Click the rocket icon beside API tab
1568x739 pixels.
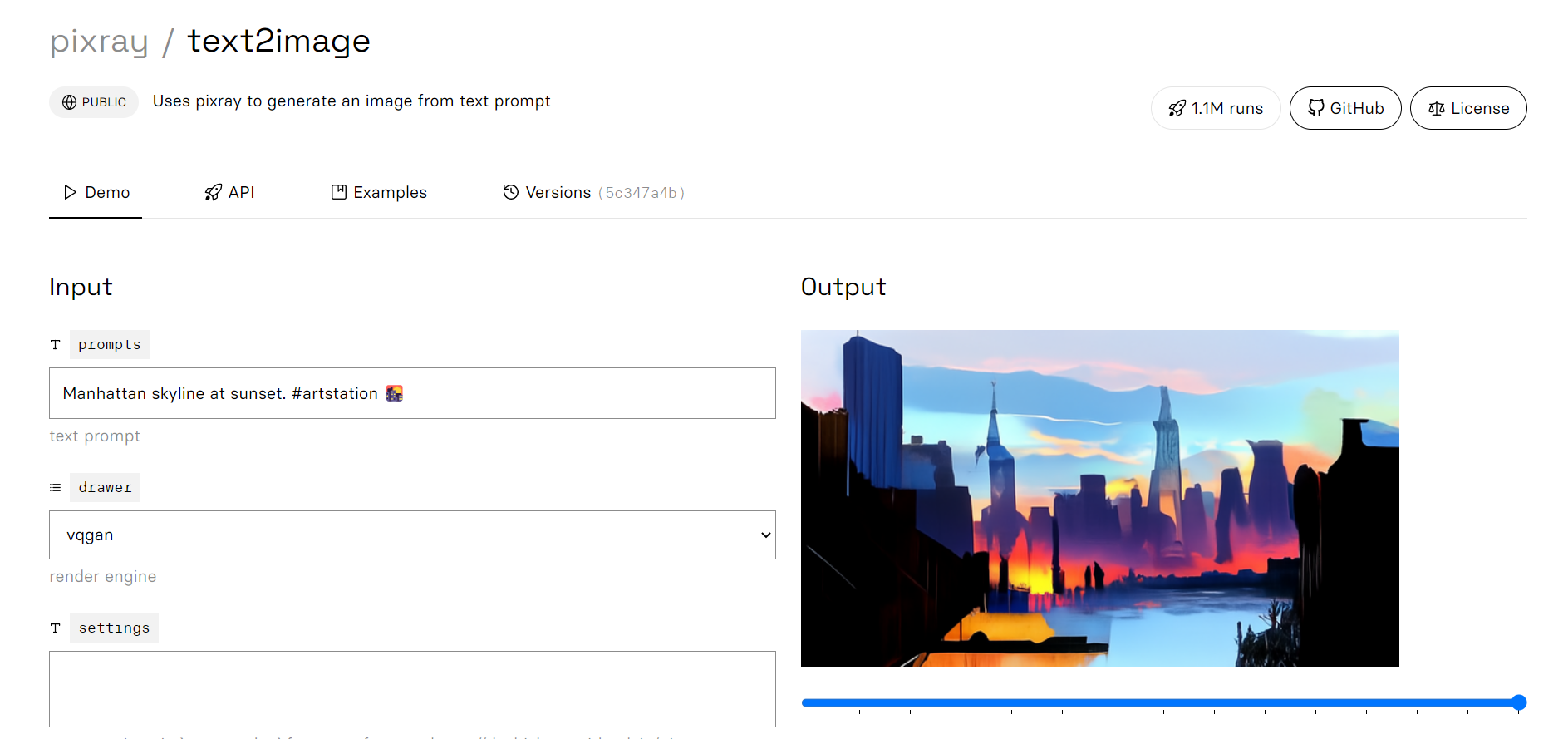tap(214, 192)
